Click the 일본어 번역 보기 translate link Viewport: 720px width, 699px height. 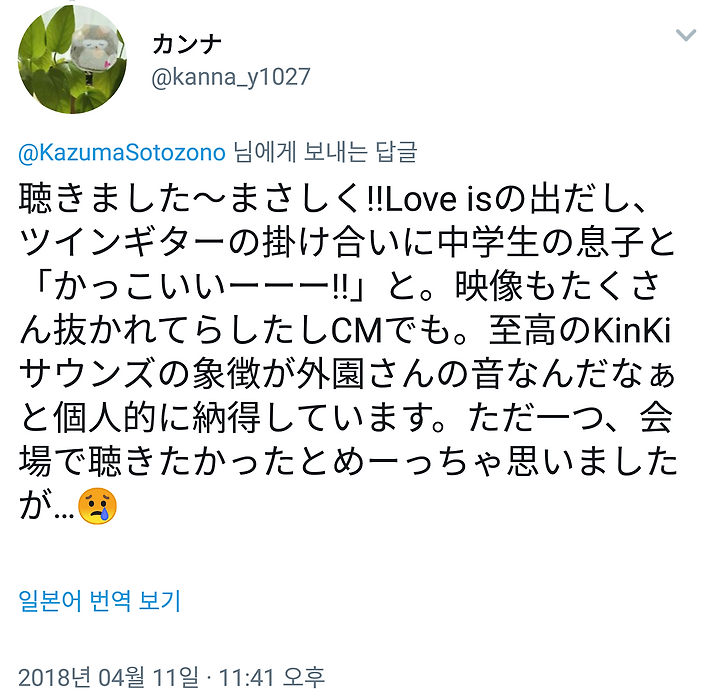100,601
